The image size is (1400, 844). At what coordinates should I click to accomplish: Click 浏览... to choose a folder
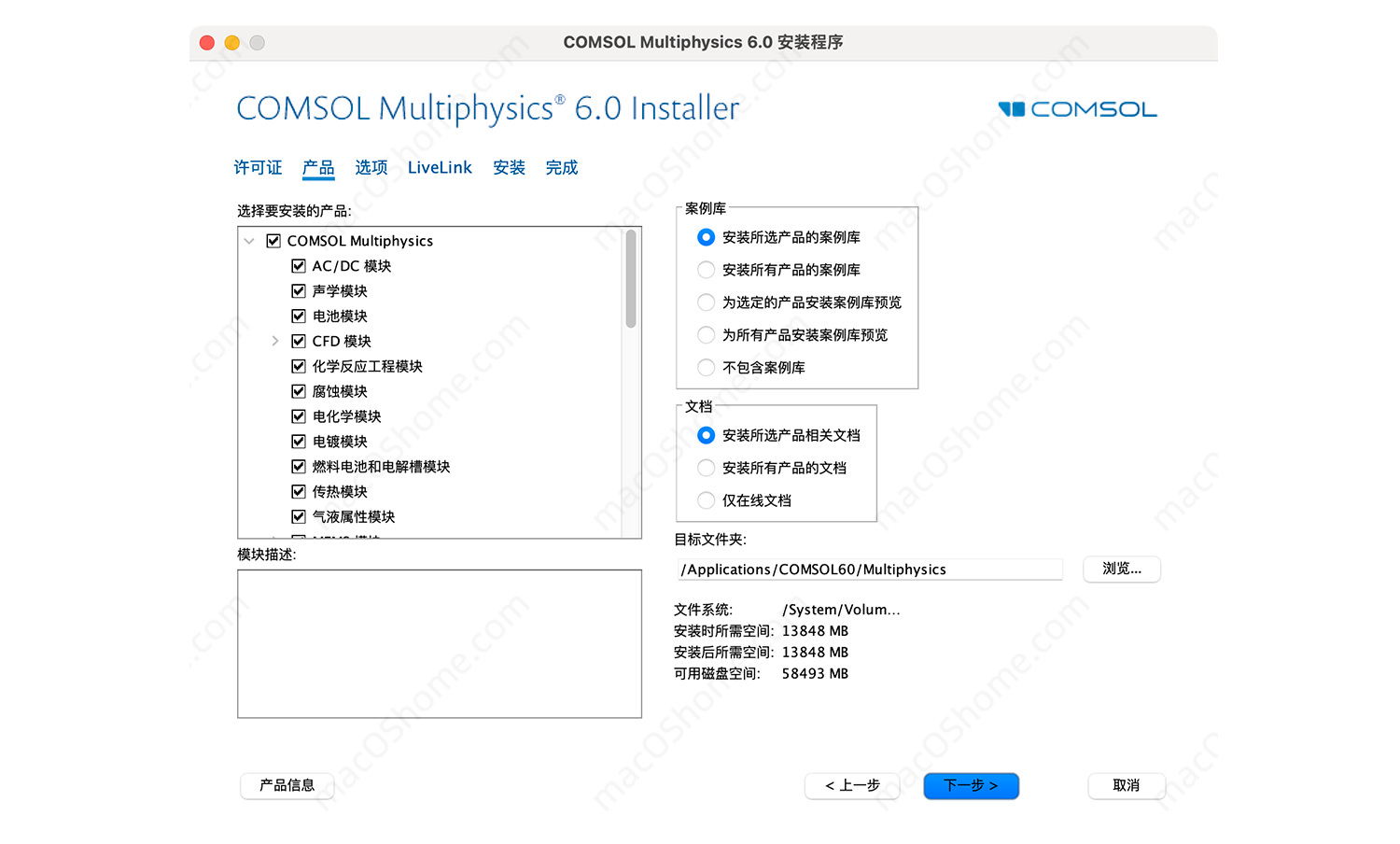click(1121, 569)
